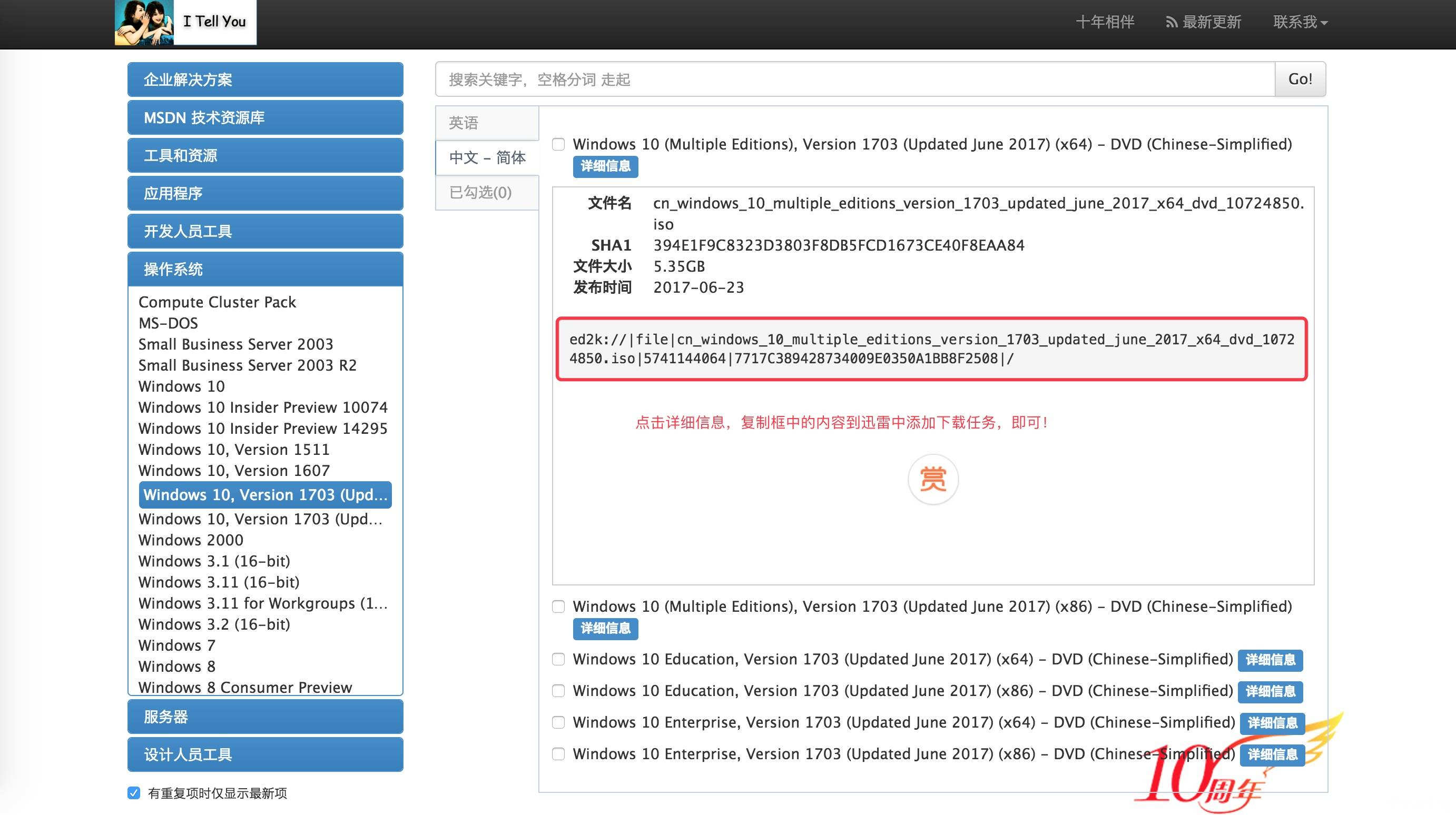Select Windows 10, Version 1607 entry

tap(234, 471)
